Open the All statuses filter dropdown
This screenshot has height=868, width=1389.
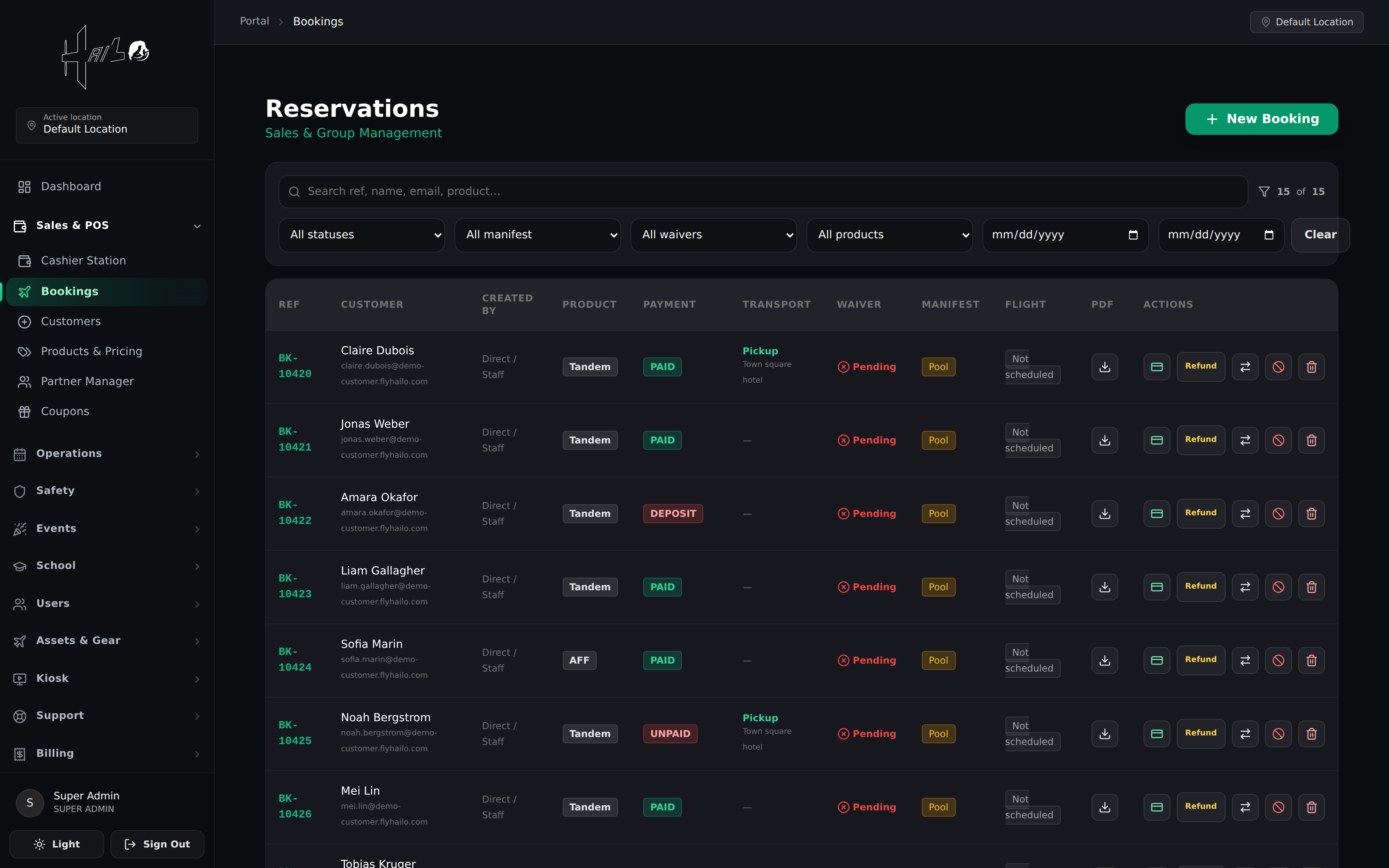point(361,235)
